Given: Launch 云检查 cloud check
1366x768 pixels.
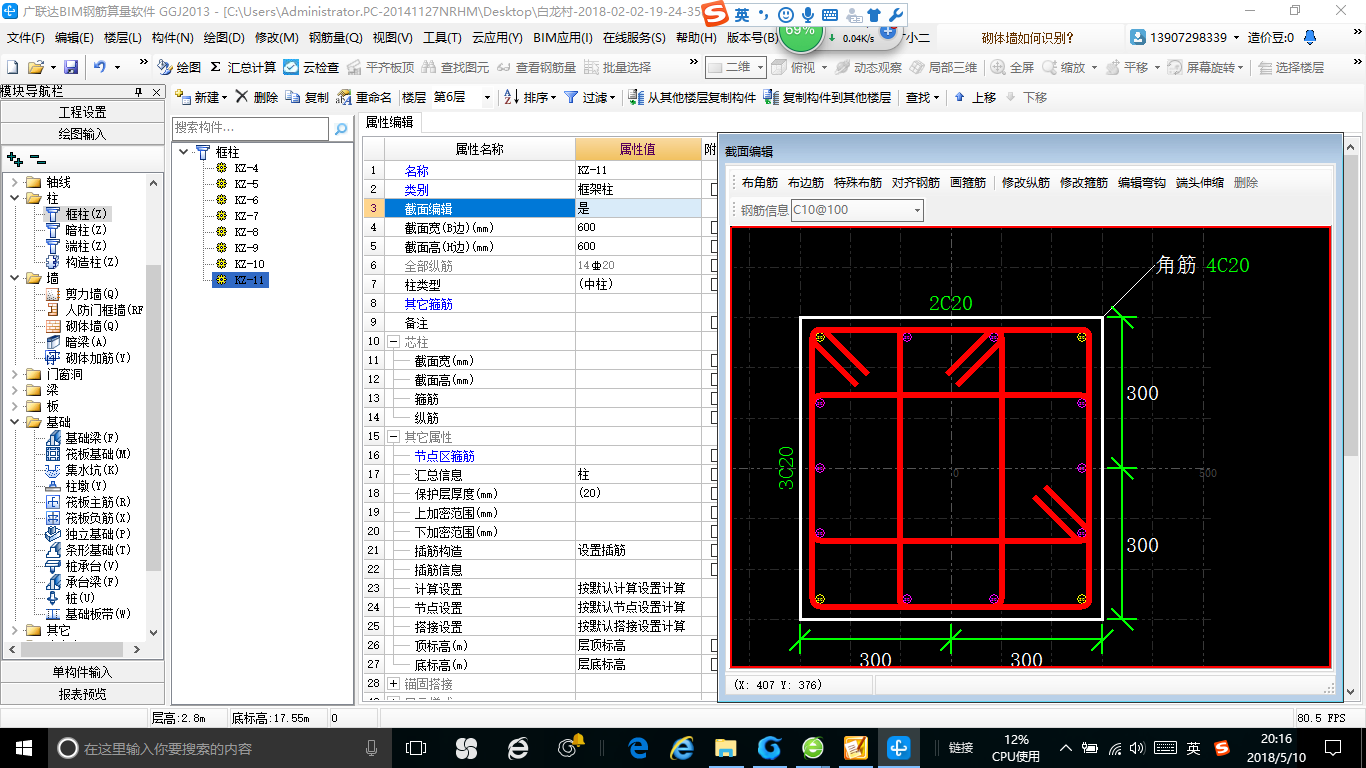Looking at the screenshot, I should 311,67.
